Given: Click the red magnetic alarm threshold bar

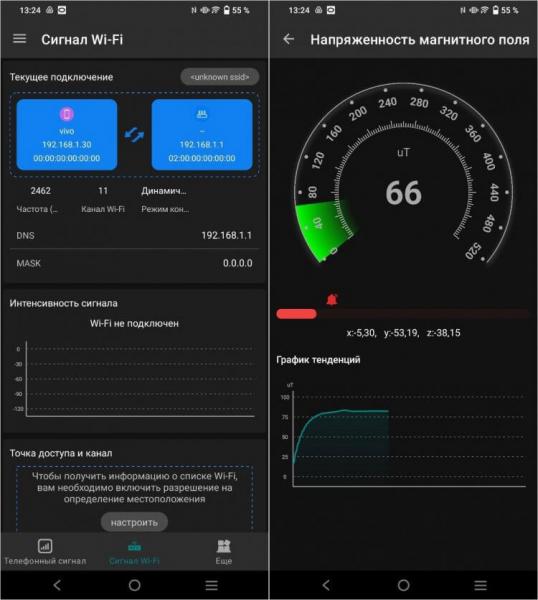Looking at the screenshot, I should (x=296, y=314).
